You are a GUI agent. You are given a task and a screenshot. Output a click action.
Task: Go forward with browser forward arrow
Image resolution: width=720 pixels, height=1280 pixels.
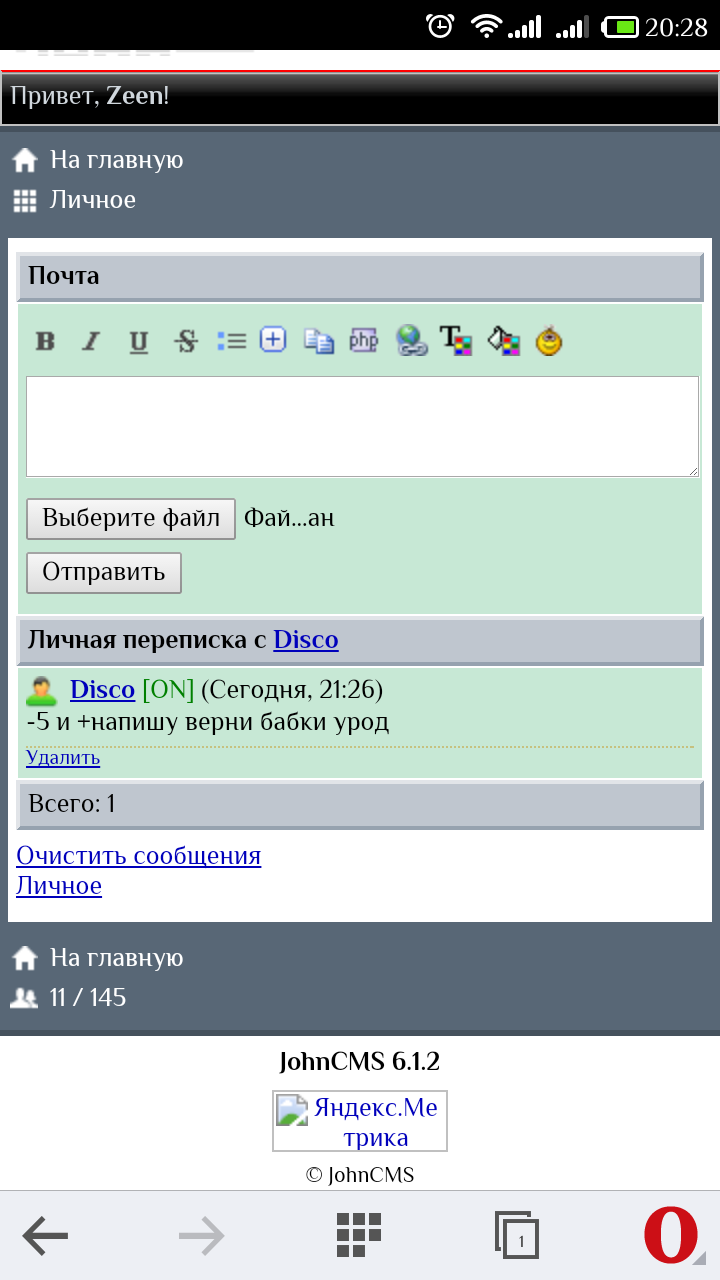pyautogui.click(x=202, y=1236)
